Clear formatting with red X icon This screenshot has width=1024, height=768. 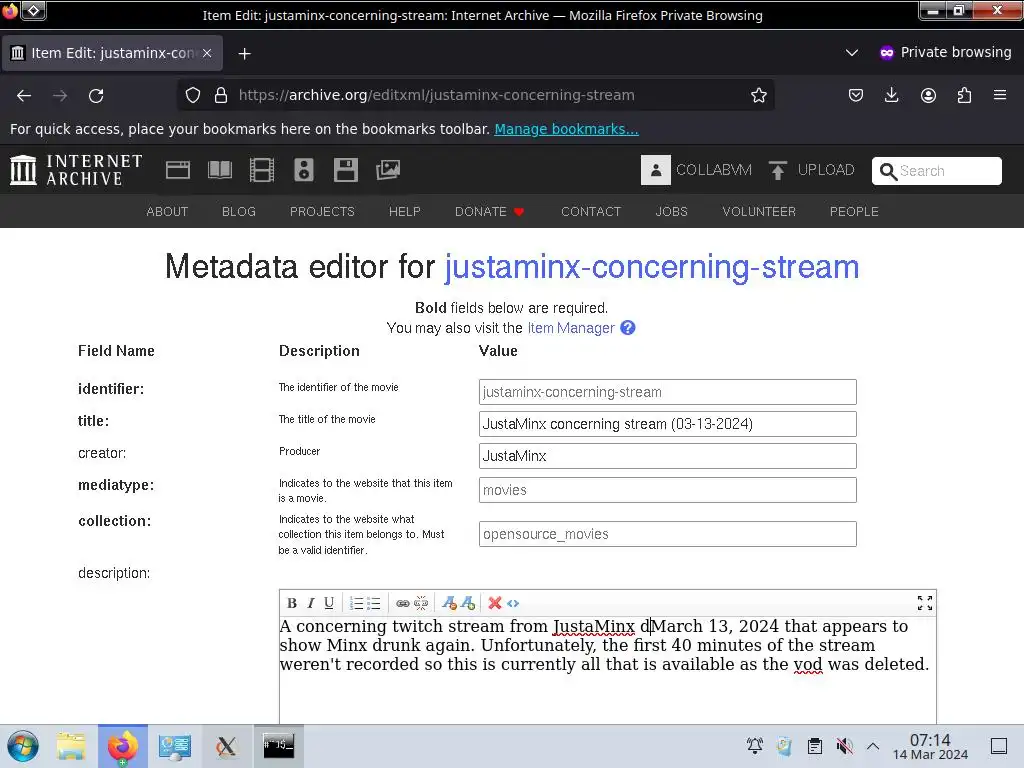tap(495, 603)
